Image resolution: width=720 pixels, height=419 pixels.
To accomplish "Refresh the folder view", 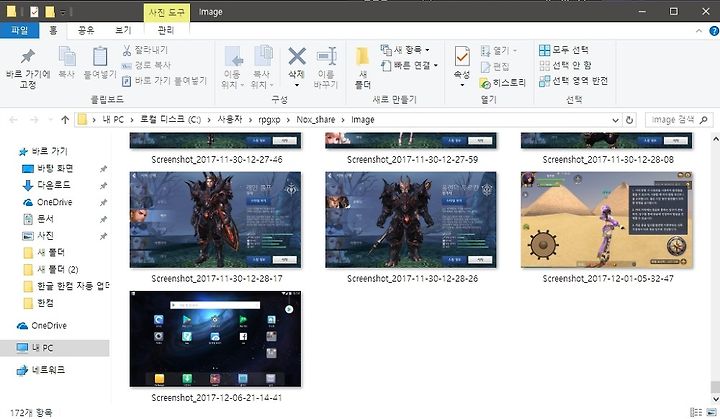I will pos(630,120).
